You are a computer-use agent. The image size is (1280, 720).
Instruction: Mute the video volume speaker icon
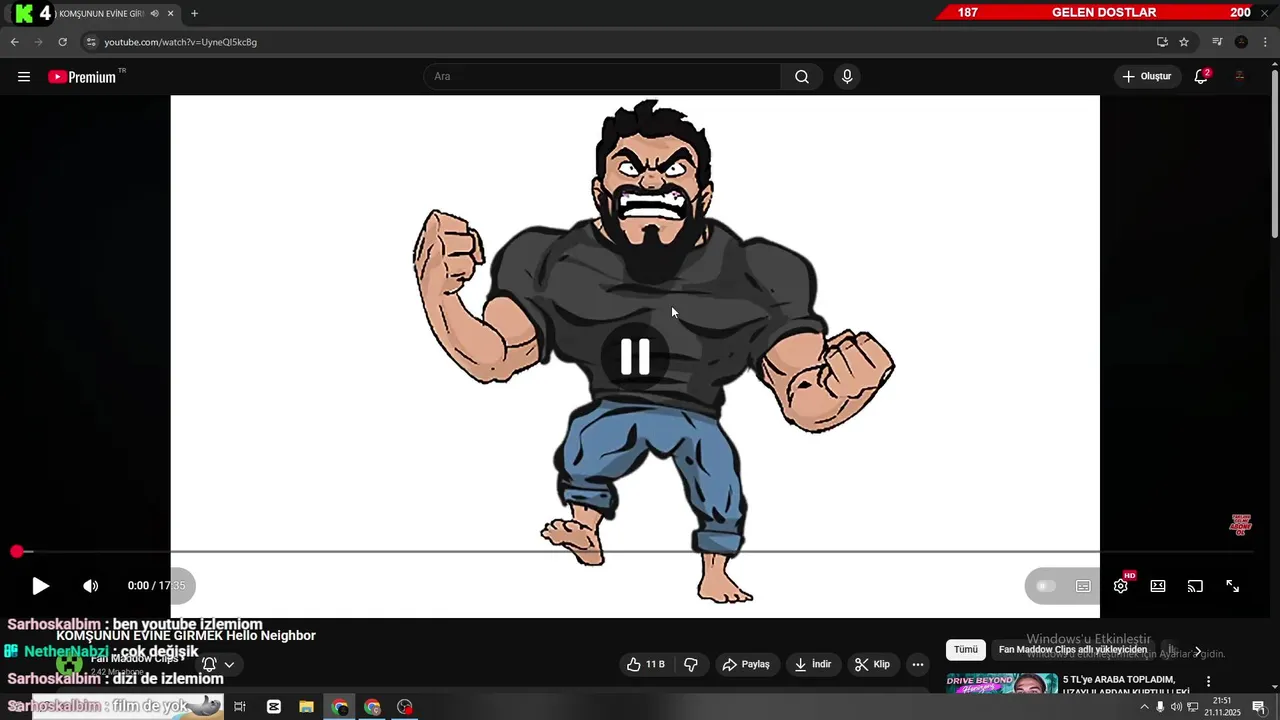[x=90, y=586]
